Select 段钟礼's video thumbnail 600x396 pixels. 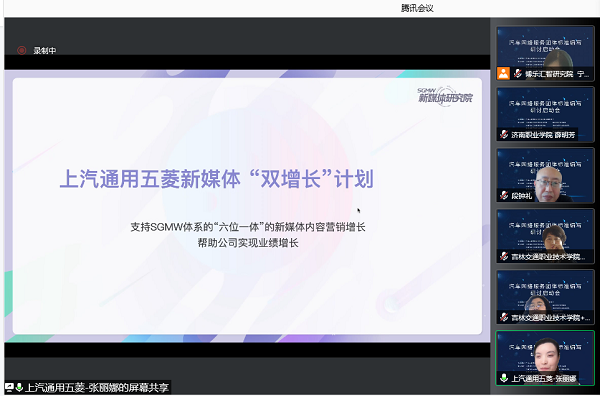click(x=545, y=175)
